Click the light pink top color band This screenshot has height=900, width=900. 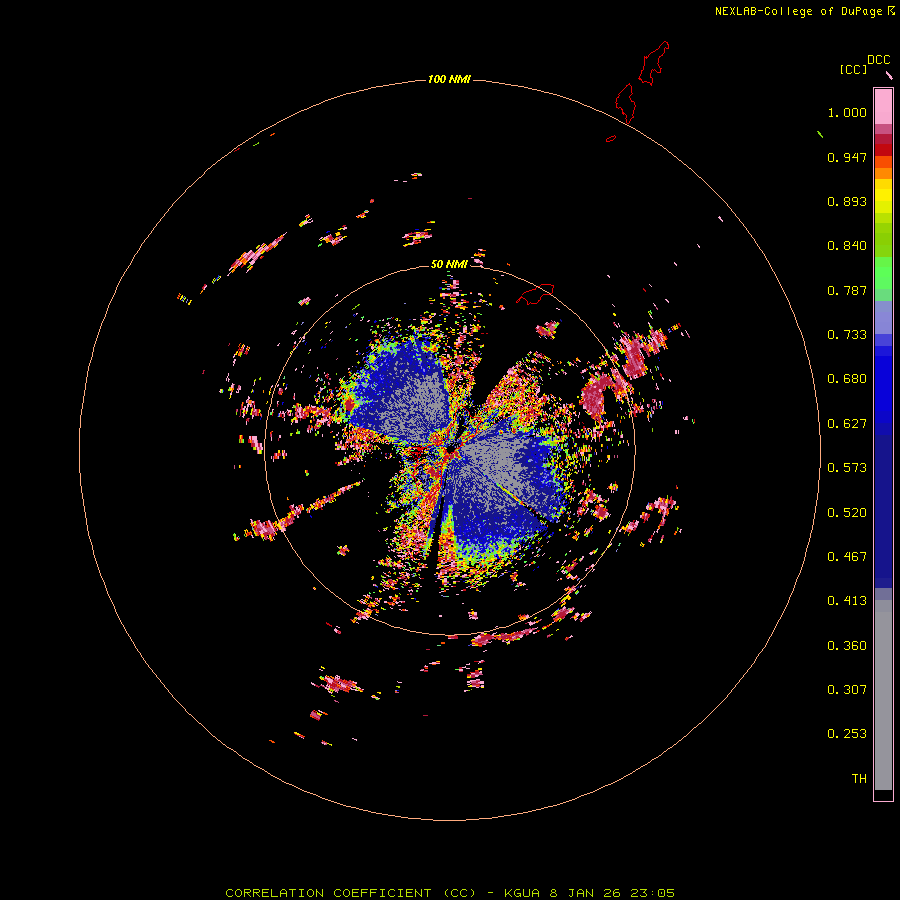883,107
